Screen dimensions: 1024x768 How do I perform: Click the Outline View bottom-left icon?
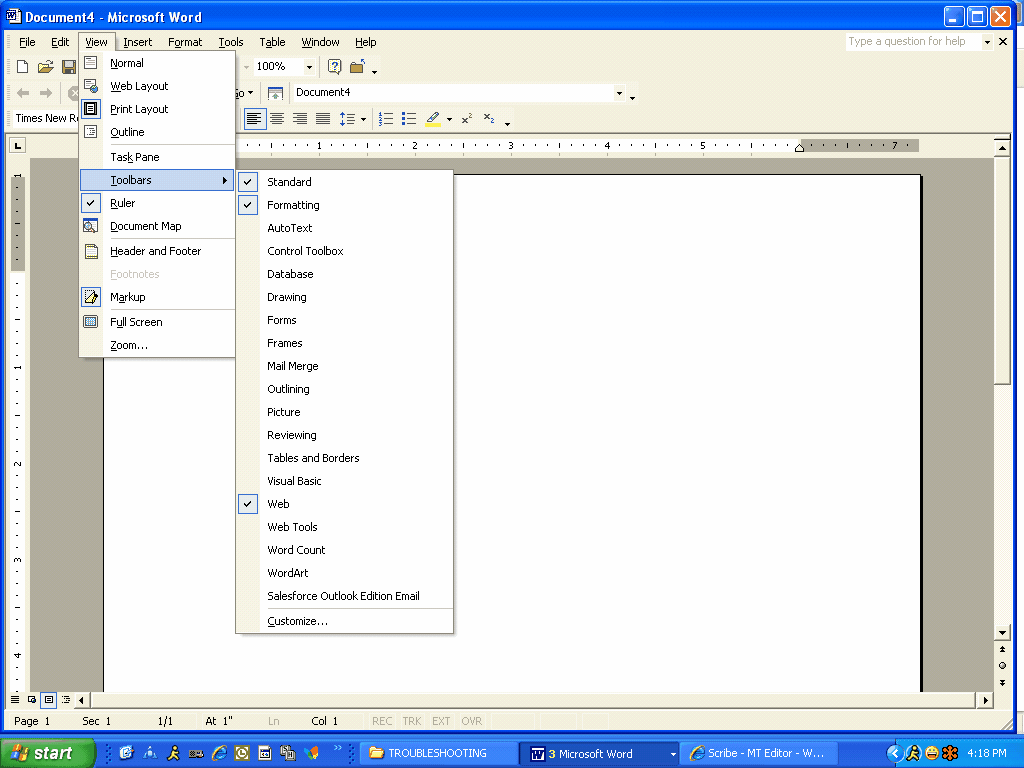click(66, 699)
